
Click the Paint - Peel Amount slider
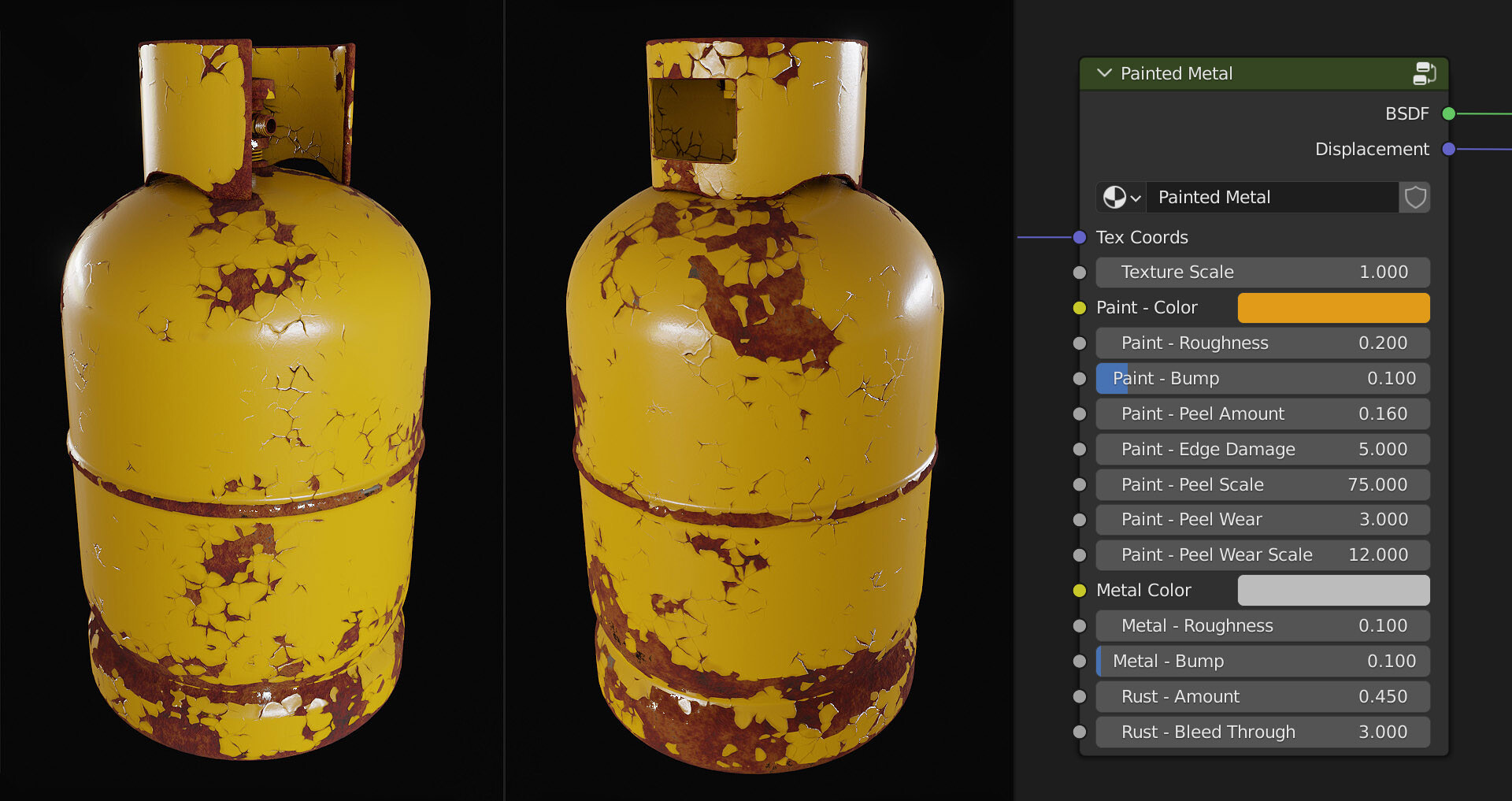[1262, 413]
